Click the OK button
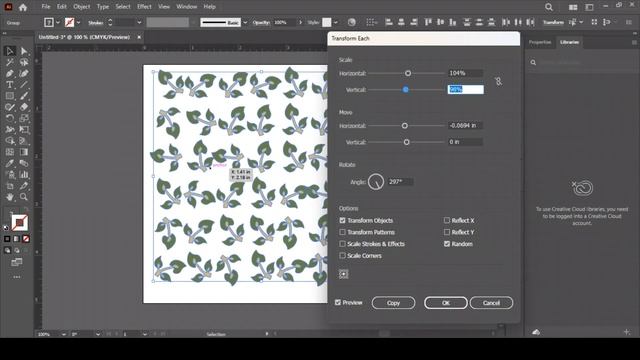The height and width of the screenshot is (360, 640). (446, 303)
